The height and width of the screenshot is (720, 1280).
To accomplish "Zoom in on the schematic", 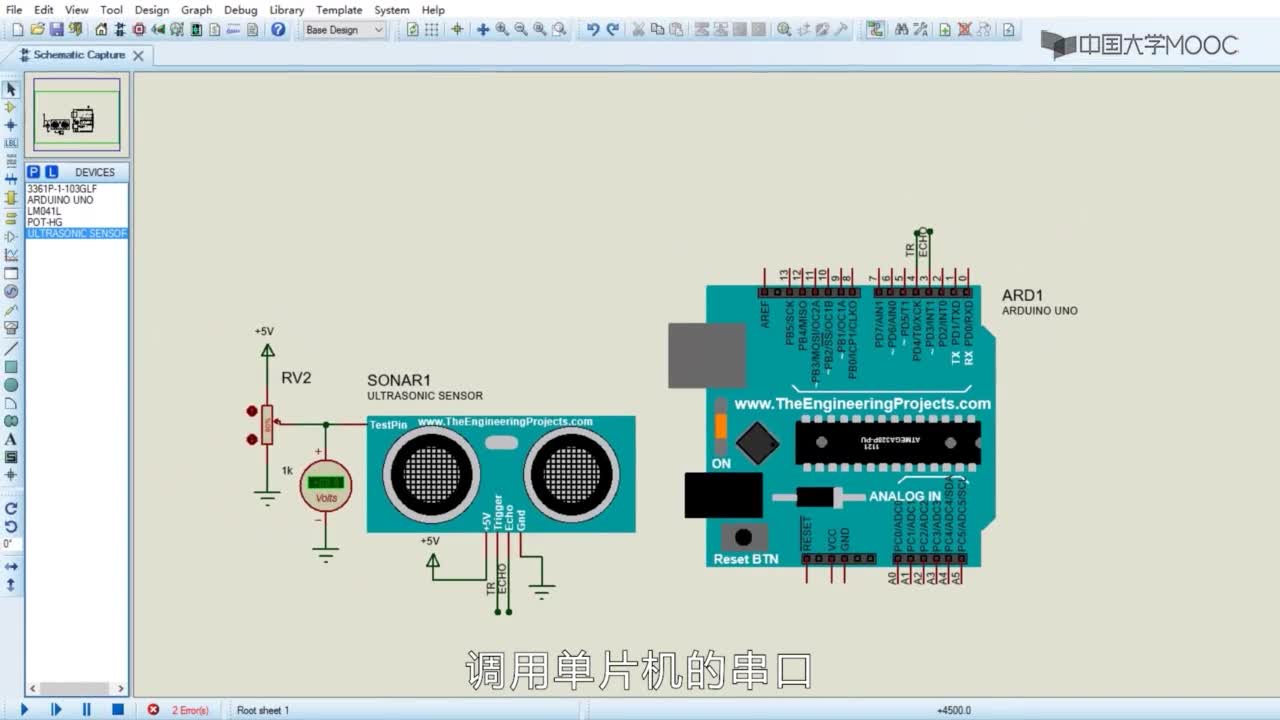I will [x=502, y=30].
